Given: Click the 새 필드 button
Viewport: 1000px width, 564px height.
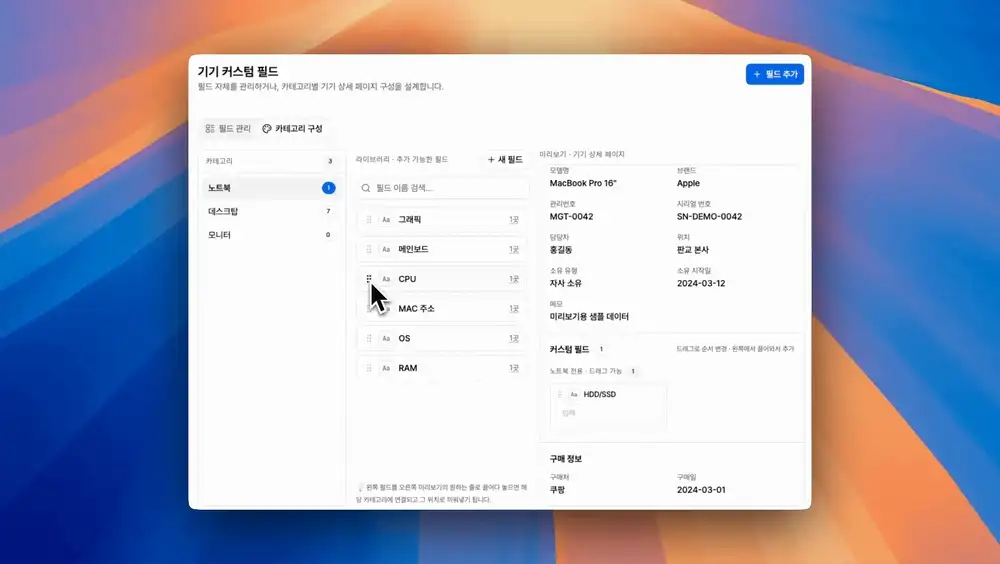Looking at the screenshot, I should tap(505, 160).
